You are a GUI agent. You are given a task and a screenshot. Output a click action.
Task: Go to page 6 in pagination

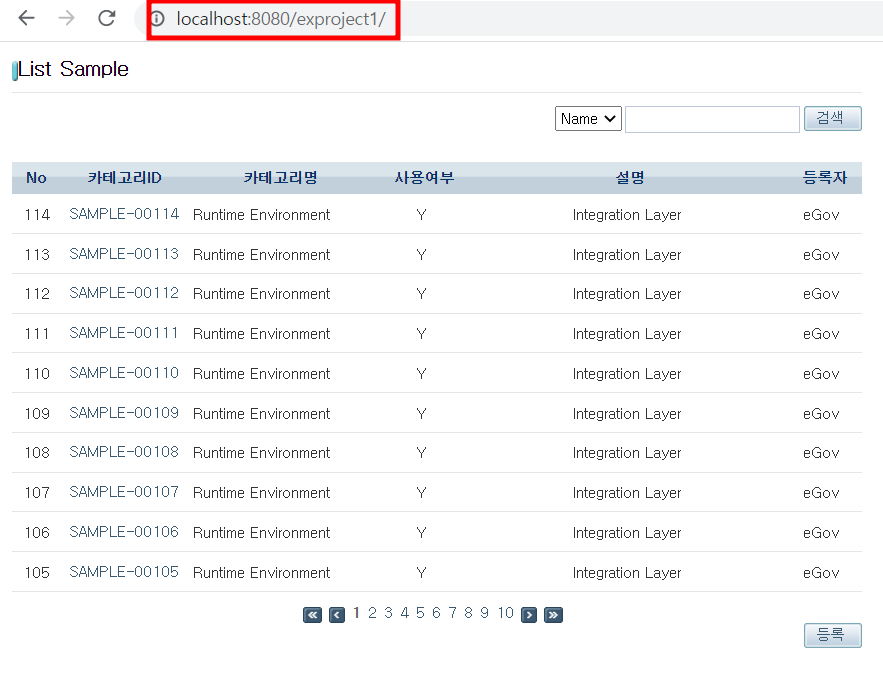click(436, 613)
